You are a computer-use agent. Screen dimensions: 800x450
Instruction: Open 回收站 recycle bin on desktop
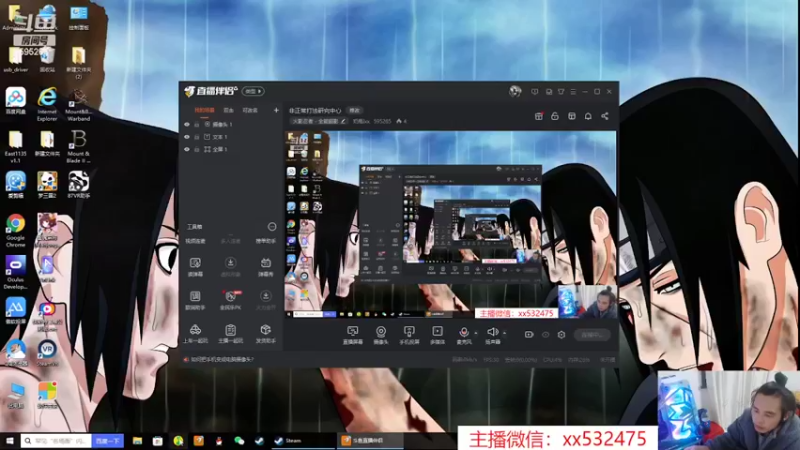pyautogui.click(x=47, y=60)
